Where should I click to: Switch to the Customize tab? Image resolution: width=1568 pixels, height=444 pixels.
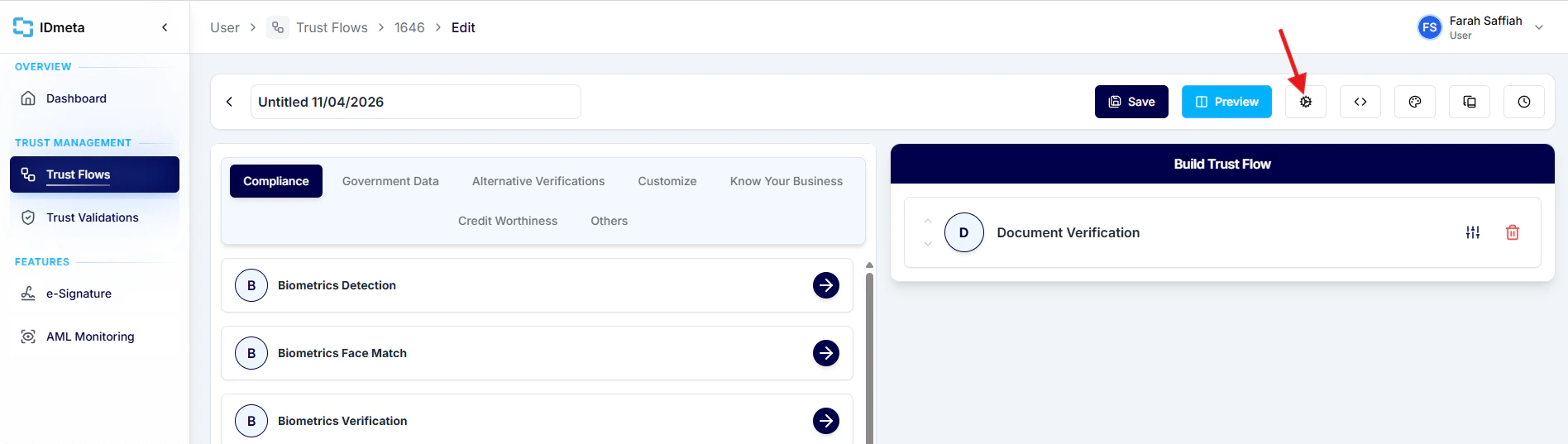tap(667, 181)
